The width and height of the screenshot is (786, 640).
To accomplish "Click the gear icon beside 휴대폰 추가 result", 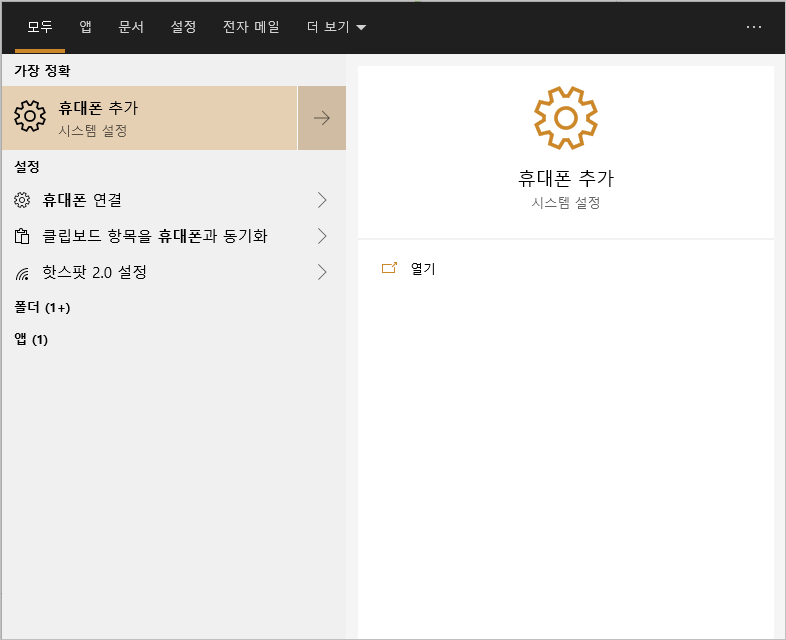I will pos(30,116).
